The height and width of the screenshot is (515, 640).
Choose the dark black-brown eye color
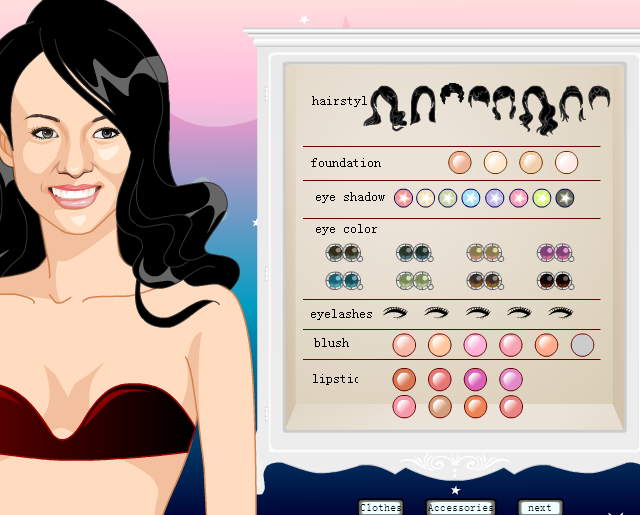pyautogui.click(x=555, y=281)
